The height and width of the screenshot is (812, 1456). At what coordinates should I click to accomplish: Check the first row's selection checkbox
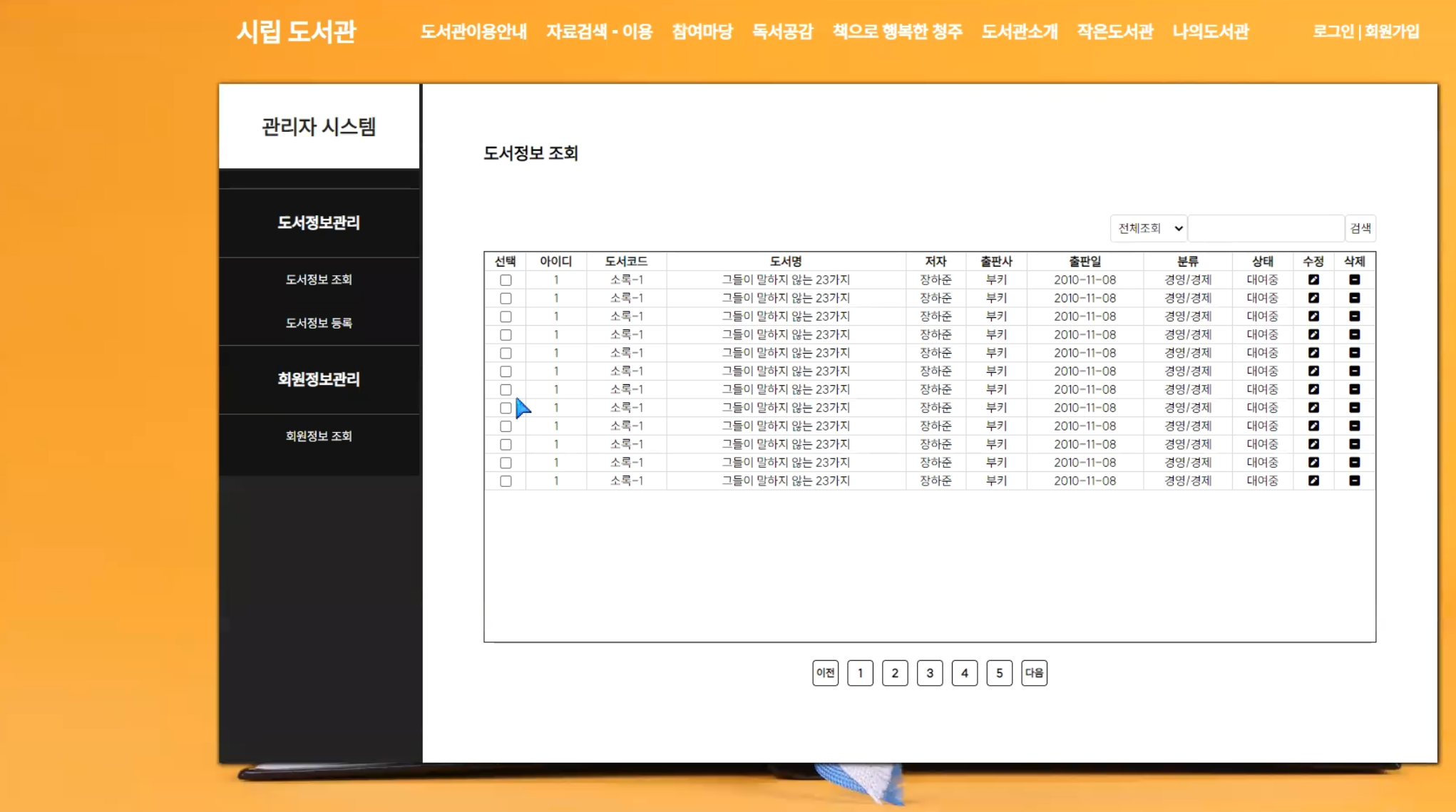click(506, 280)
